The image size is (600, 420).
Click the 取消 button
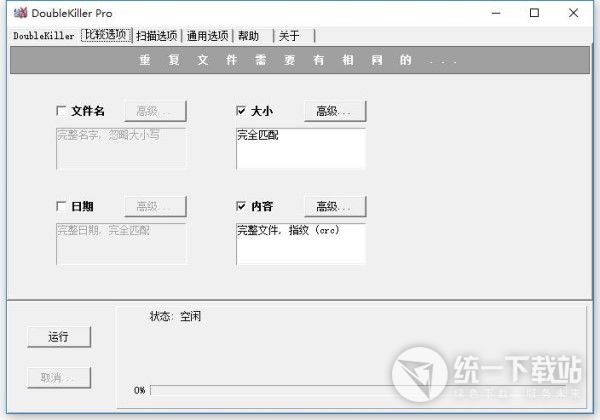coord(59,378)
